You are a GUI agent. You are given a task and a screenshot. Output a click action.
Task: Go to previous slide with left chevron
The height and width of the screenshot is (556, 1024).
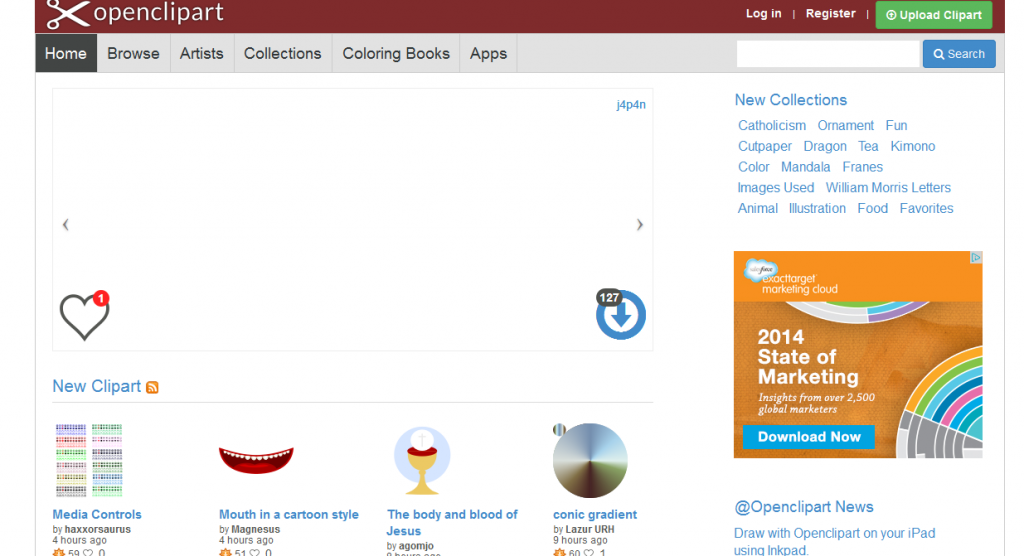pyautogui.click(x=65, y=225)
